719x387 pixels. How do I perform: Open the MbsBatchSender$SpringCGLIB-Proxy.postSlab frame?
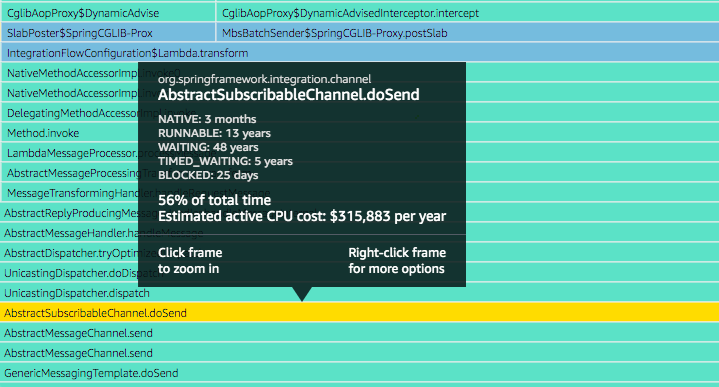tap(467, 33)
